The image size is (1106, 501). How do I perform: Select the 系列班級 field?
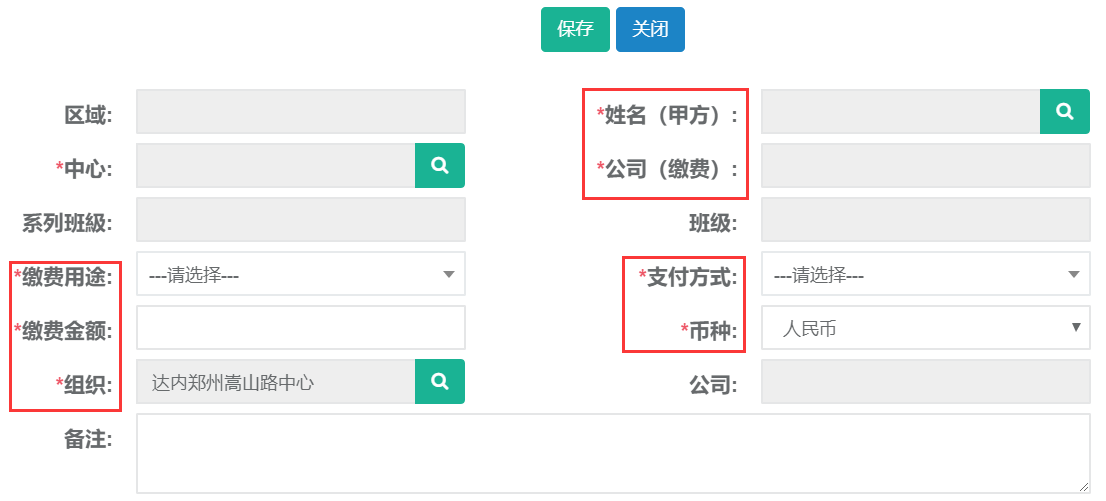pos(300,220)
